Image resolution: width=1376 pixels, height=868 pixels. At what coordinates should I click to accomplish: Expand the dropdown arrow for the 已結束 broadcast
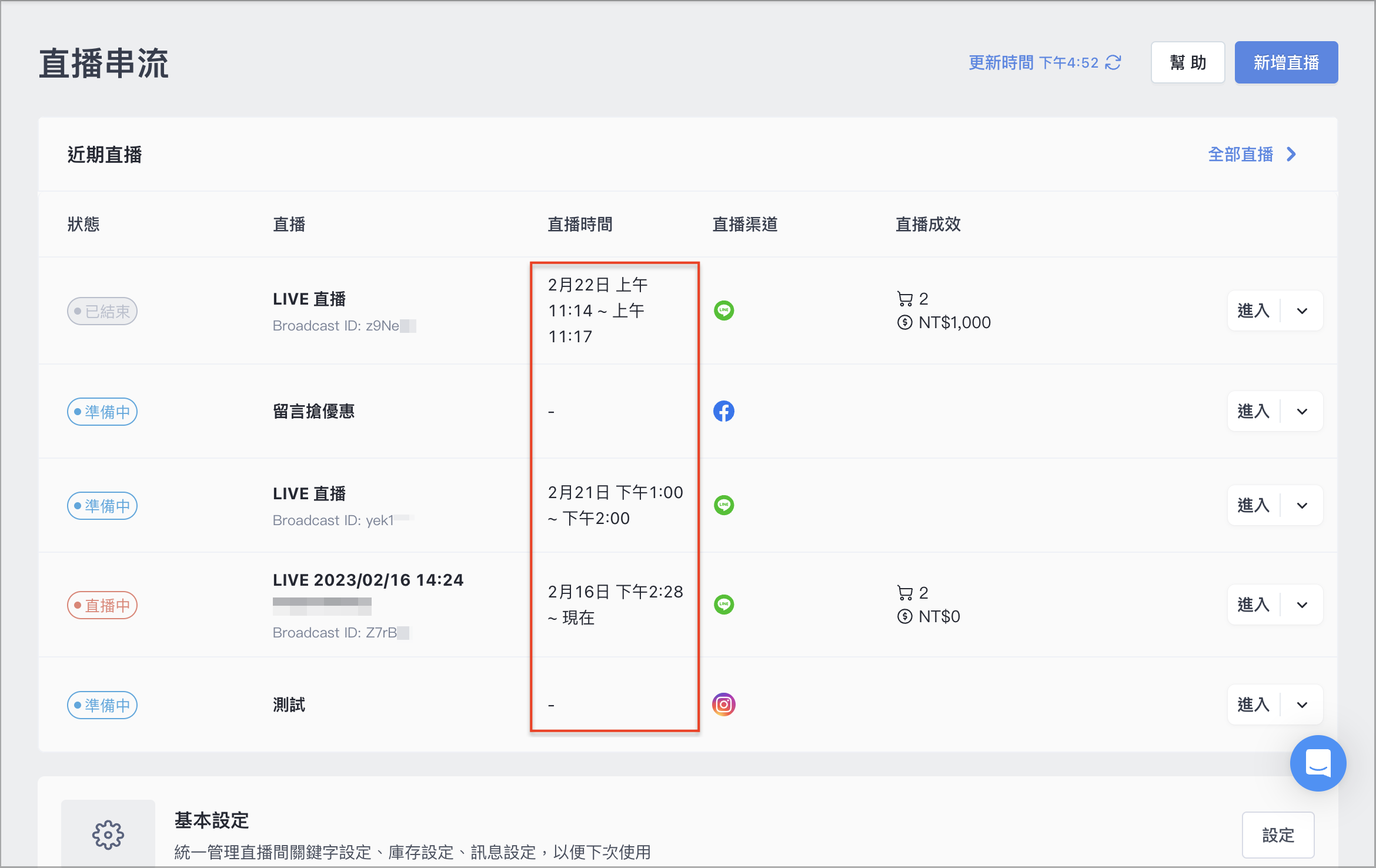click(1302, 311)
